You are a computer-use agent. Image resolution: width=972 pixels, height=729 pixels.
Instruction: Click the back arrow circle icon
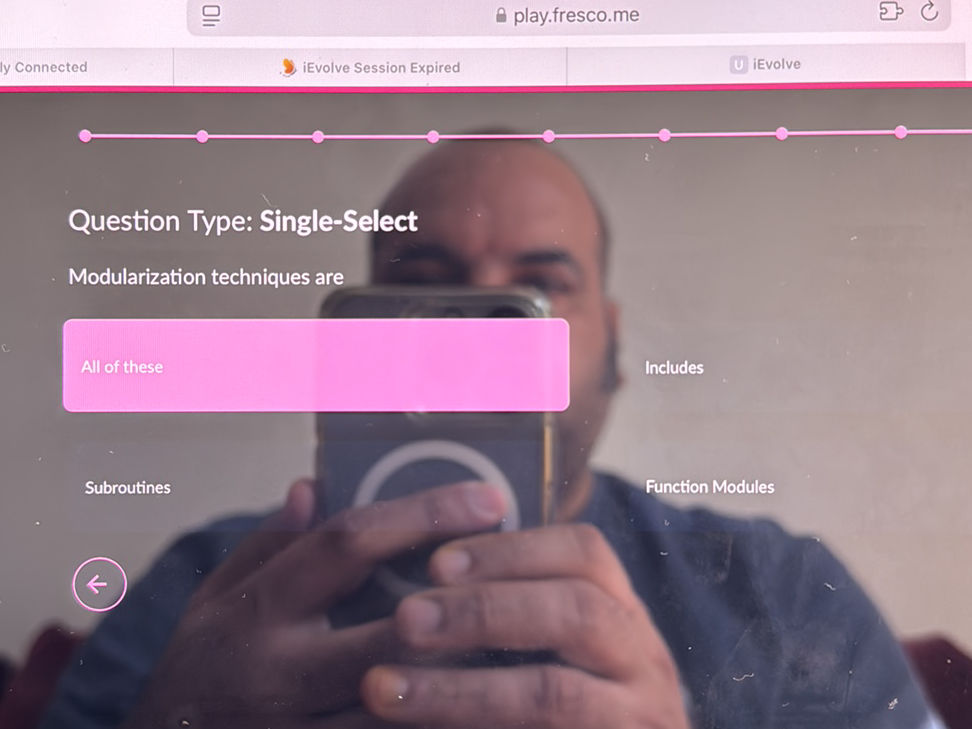coord(99,584)
